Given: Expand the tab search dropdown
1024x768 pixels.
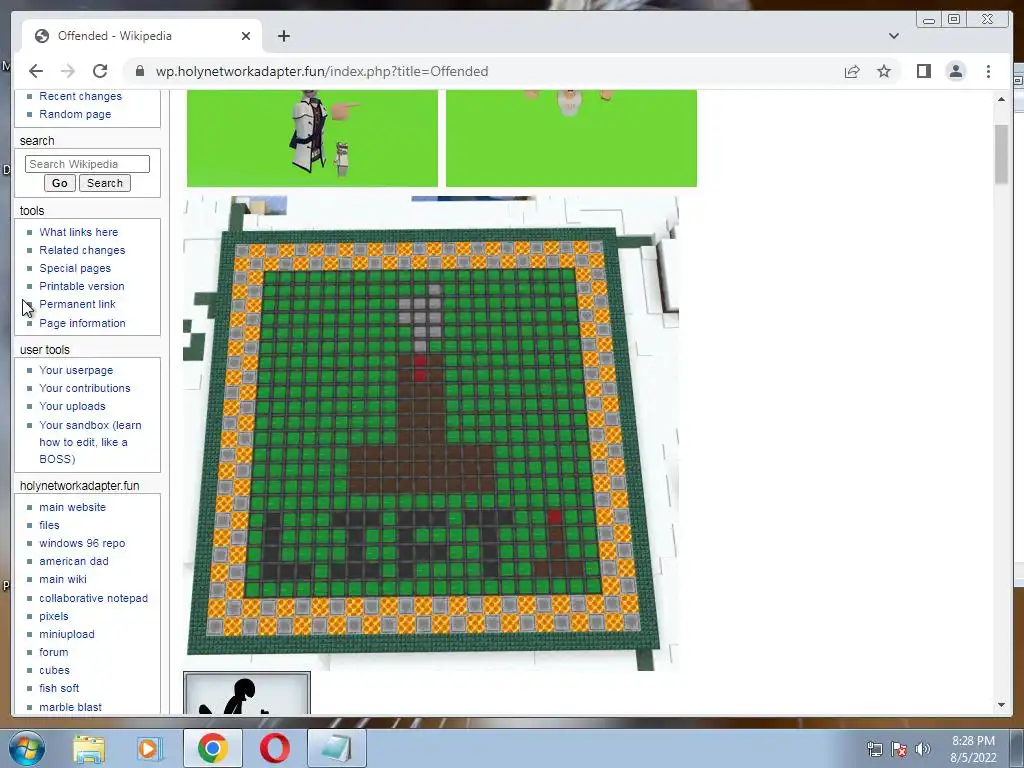Looking at the screenshot, I should click(x=893, y=36).
